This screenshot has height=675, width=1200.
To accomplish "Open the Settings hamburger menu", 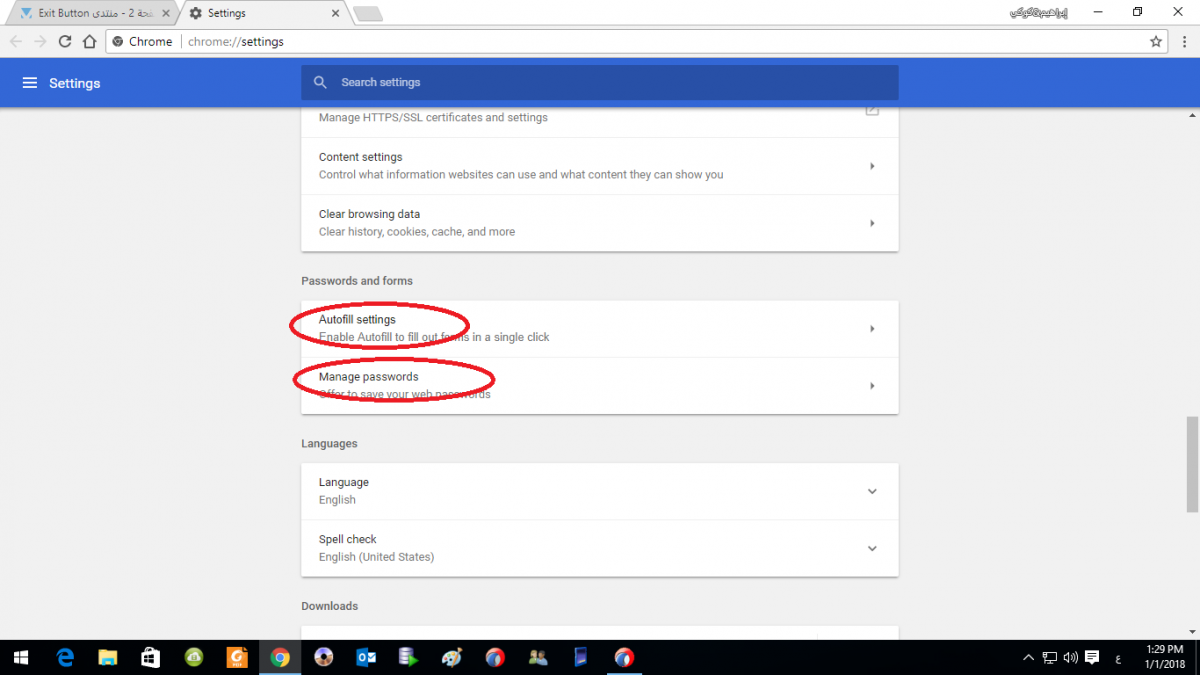I will coord(30,83).
